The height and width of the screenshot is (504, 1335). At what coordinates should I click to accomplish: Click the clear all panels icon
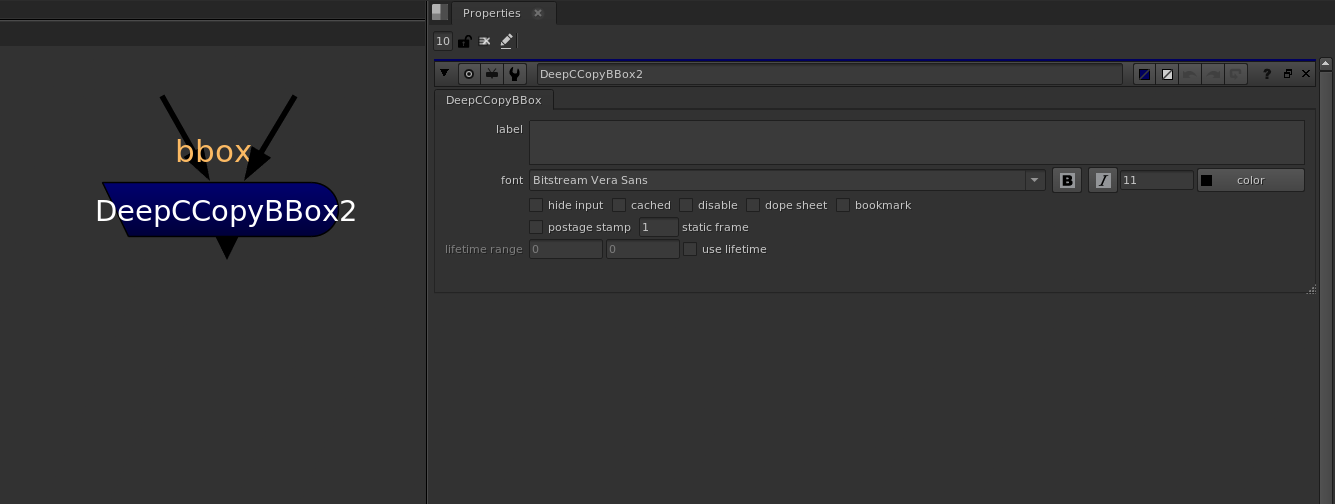point(485,41)
